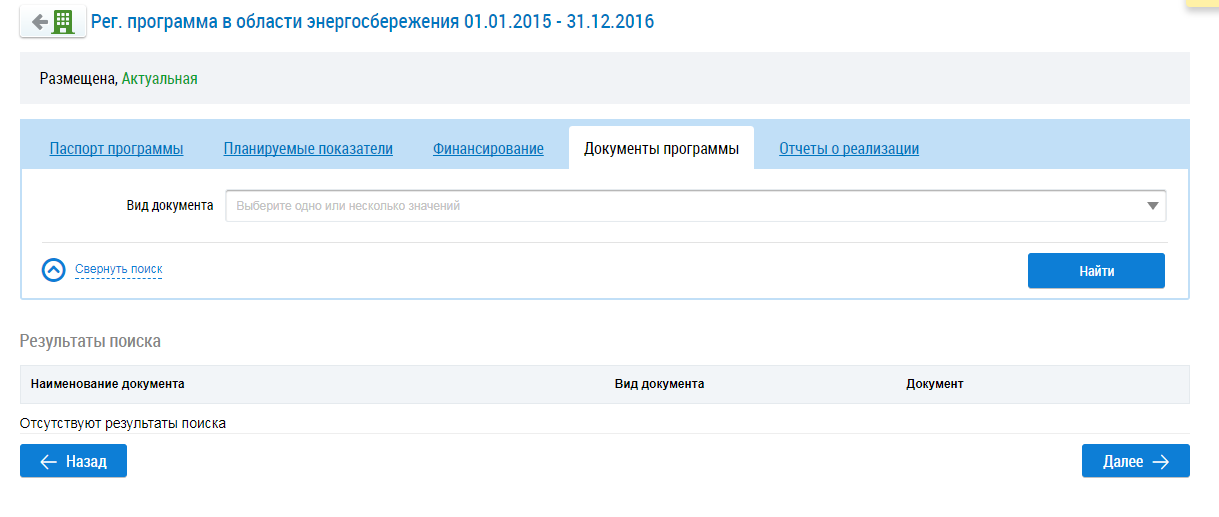Click the green Актуальная status text
Viewport: 1219px width, 517px height.
point(160,78)
